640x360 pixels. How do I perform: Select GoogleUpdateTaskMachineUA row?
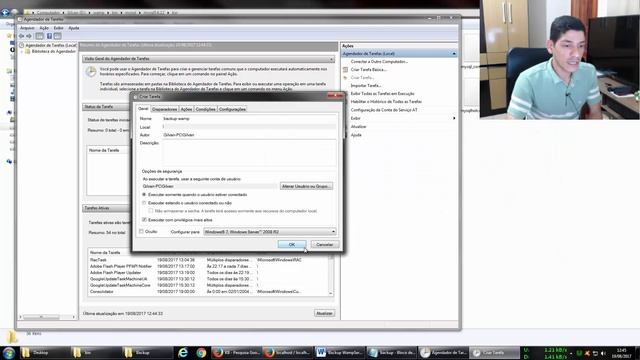pyautogui.click(x=208, y=279)
